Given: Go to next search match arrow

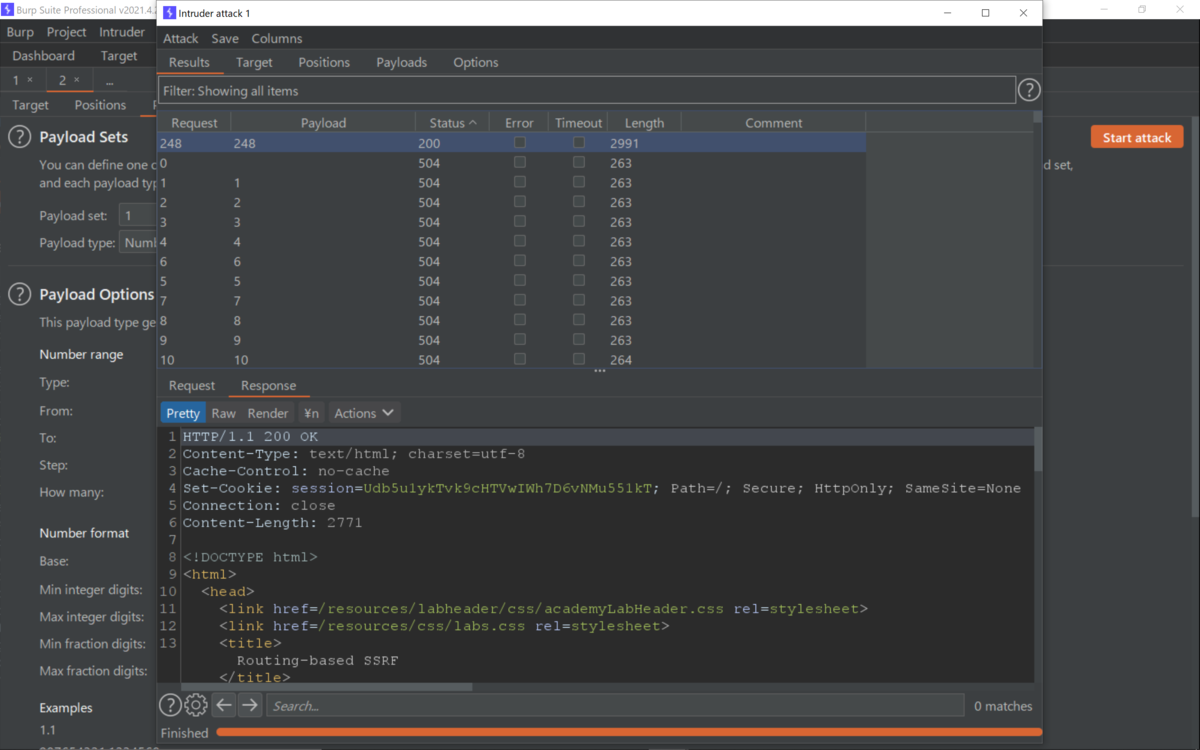Looking at the screenshot, I should [x=250, y=705].
